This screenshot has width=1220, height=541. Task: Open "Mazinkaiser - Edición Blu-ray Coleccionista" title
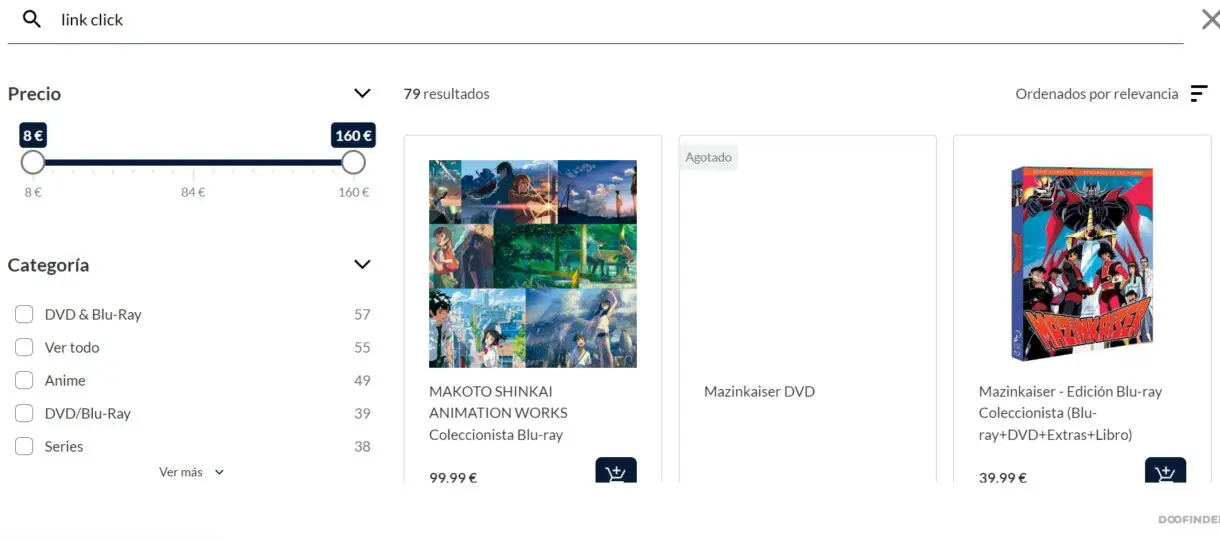tap(1070, 413)
